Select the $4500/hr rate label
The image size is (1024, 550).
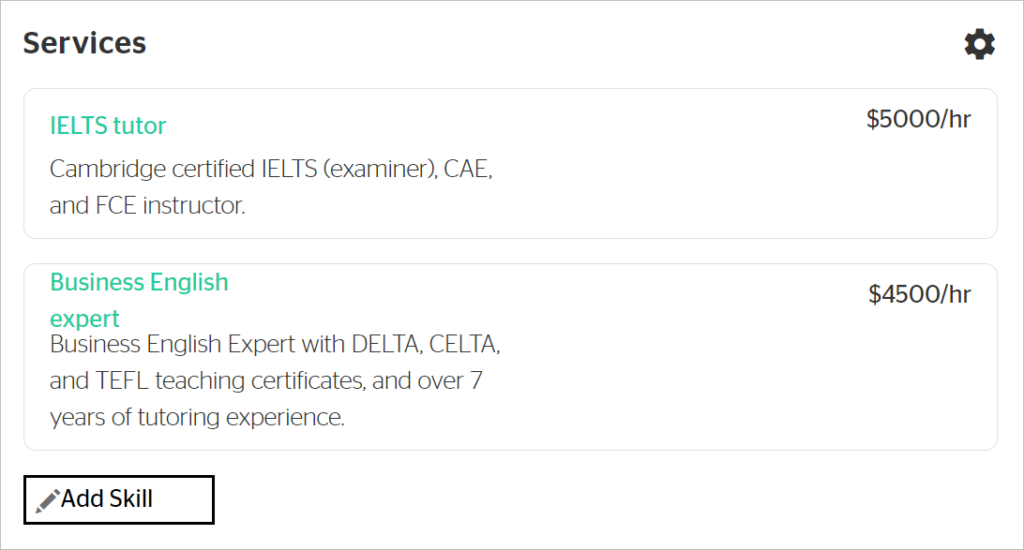point(920,295)
